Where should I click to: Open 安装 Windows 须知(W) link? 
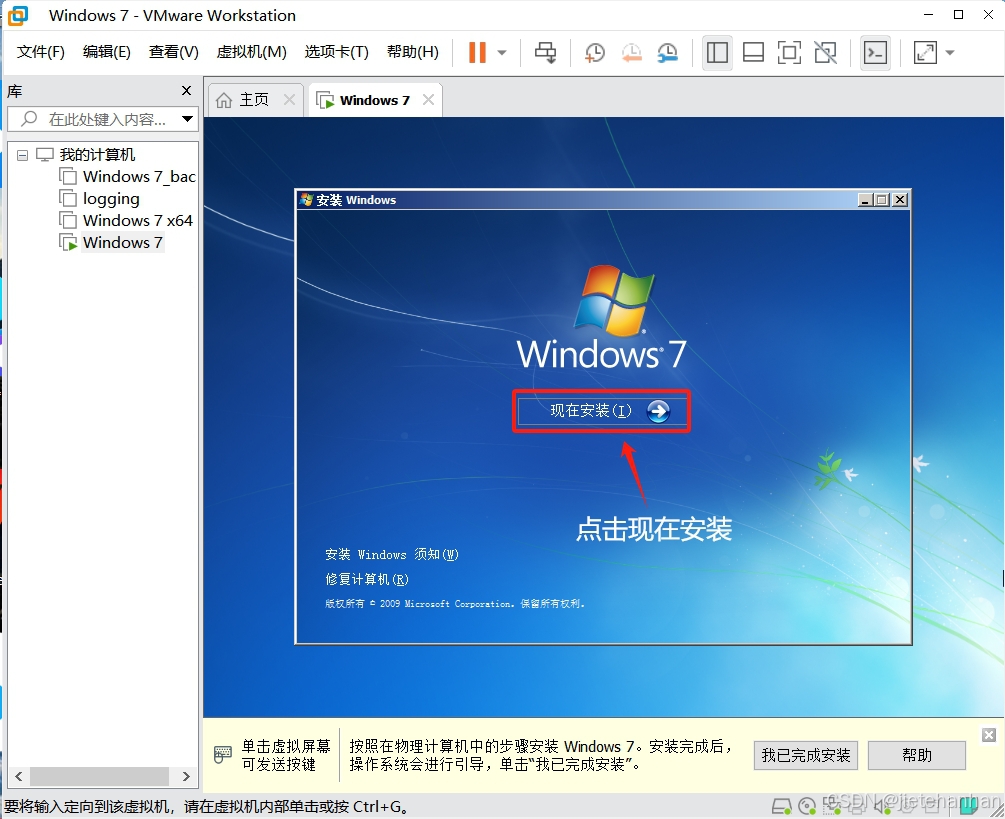(x=392, y=554)
